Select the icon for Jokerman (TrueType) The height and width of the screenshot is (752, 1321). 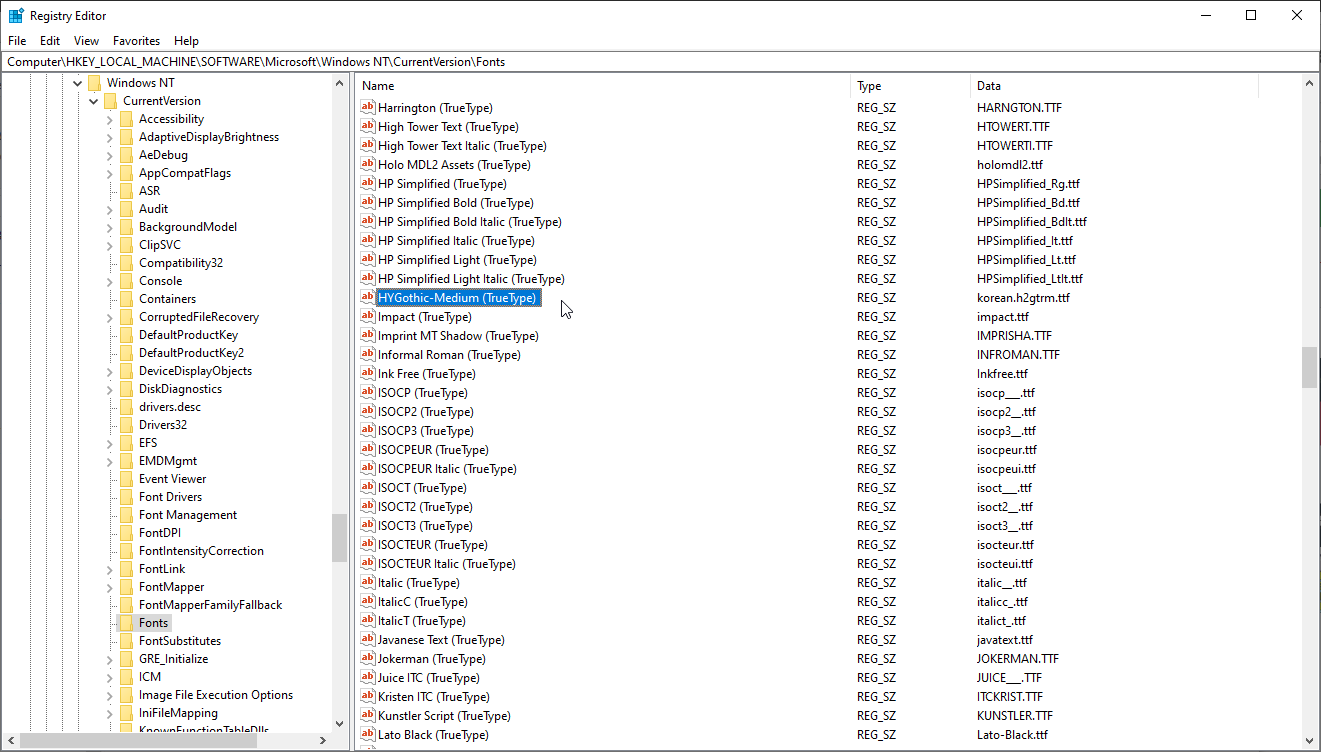368,658
